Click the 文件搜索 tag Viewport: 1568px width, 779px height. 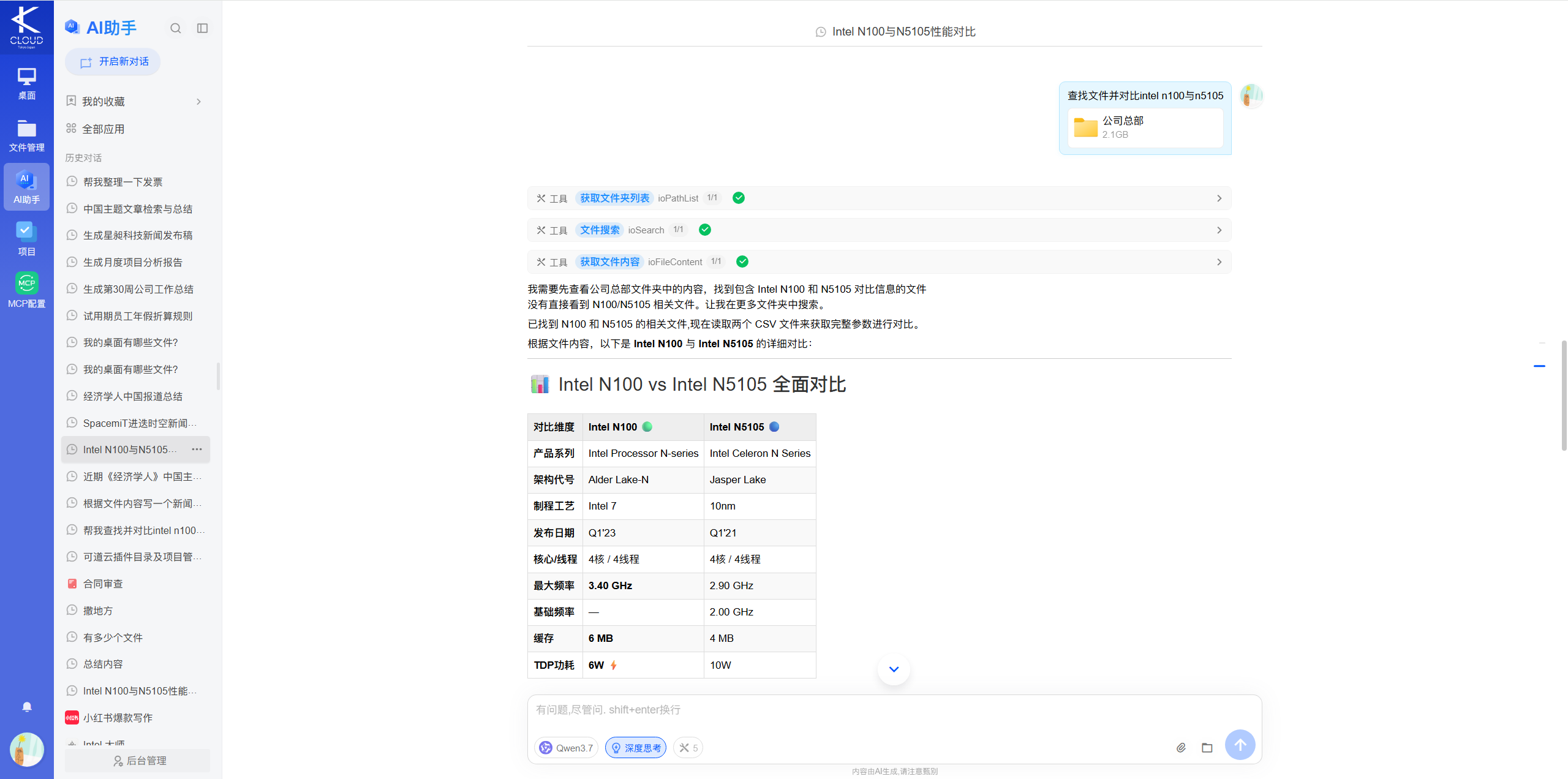tap(600, 230)
